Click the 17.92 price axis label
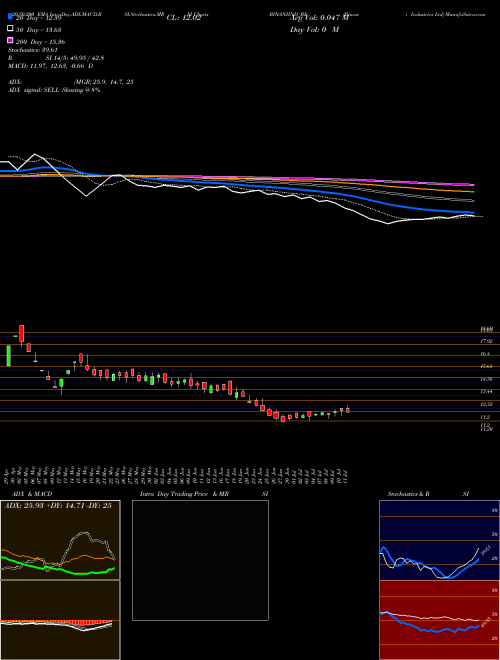Image resolution: width=500 pixels, height=660 pixels. (487, 341)
